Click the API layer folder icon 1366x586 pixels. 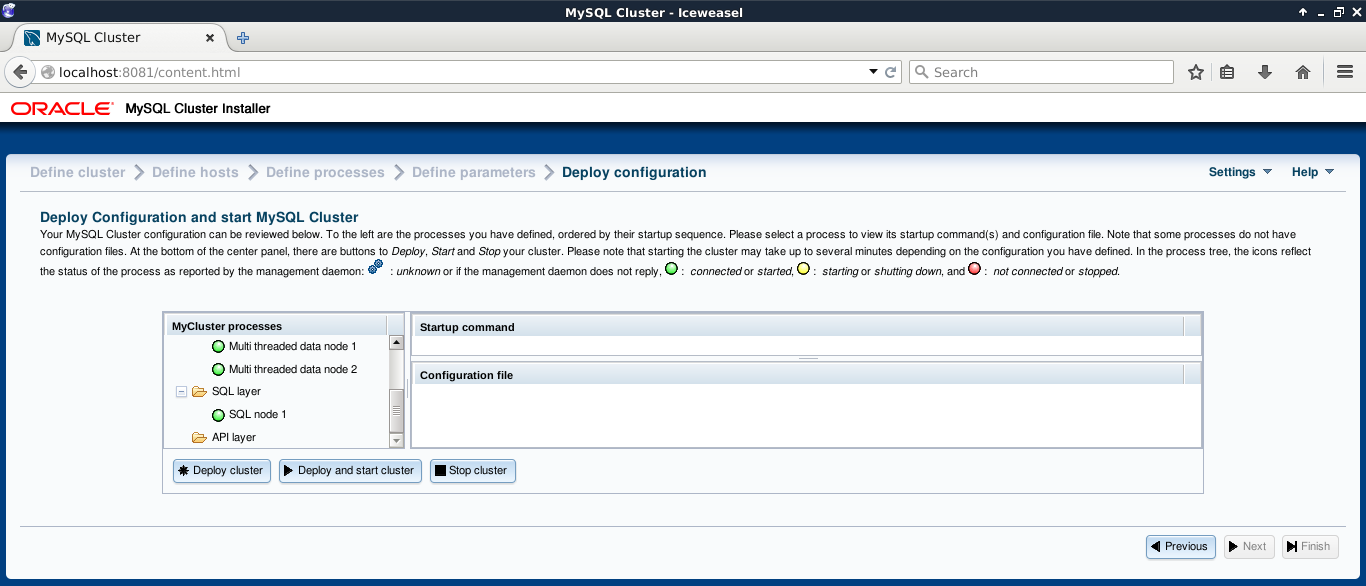pos(199,438)
